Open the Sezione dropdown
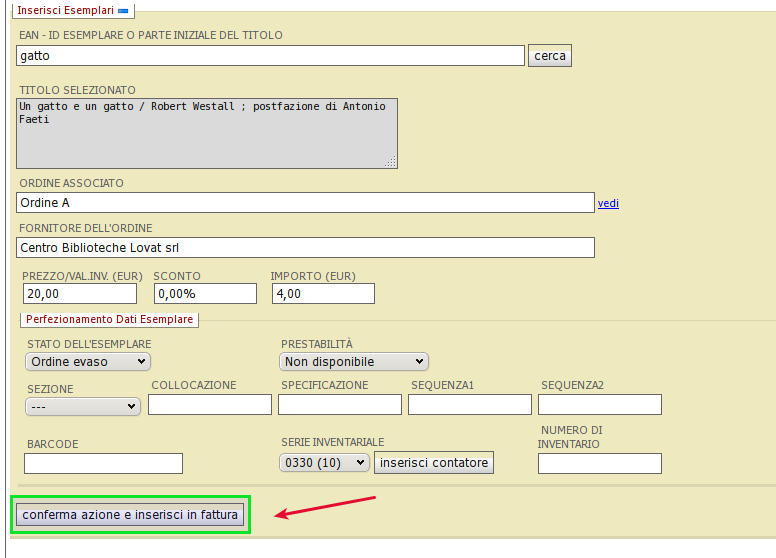Screen dimensions: 776x558 pyautogui.click(x=83, y=406)
